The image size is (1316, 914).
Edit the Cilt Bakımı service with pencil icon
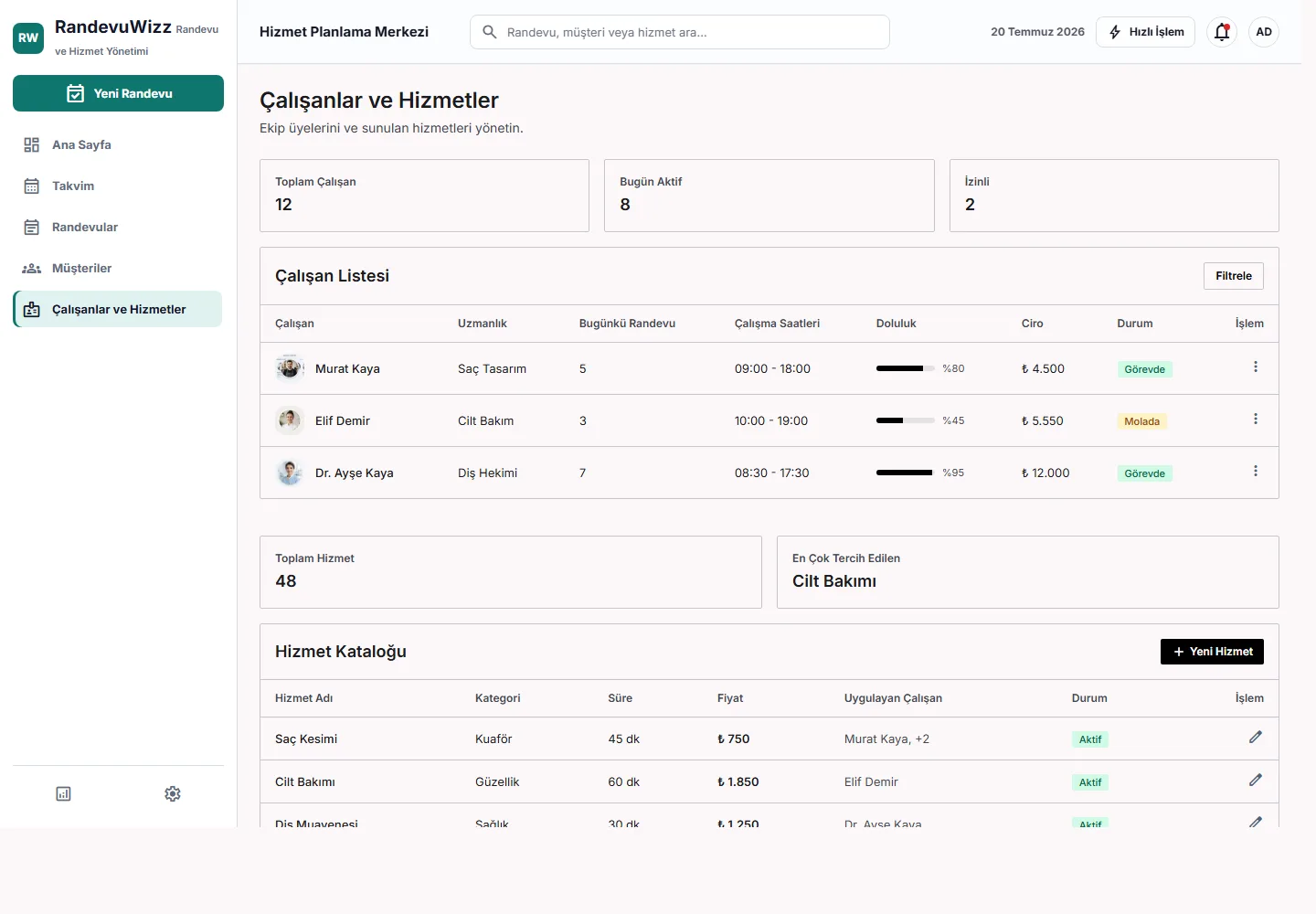click(x=1256, y=780)
